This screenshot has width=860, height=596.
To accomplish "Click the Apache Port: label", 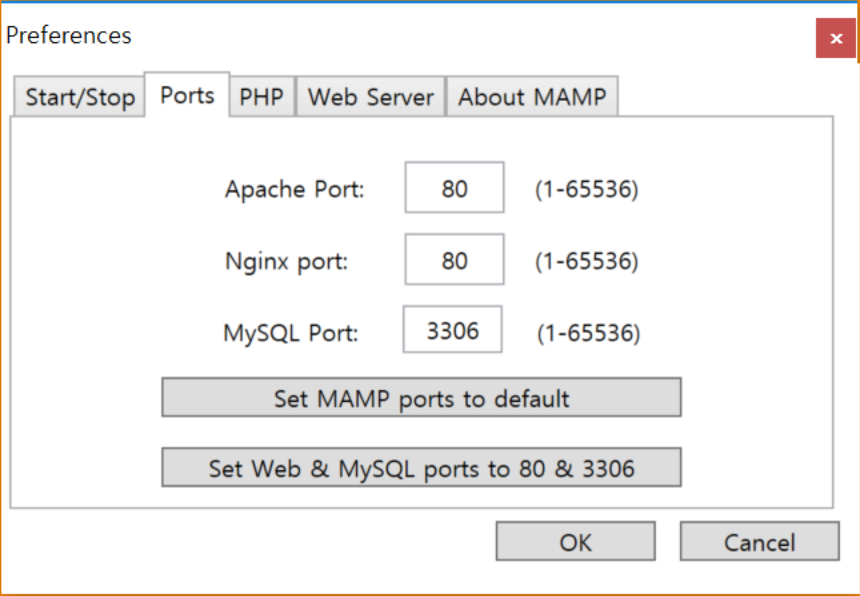I will (295, 189).
